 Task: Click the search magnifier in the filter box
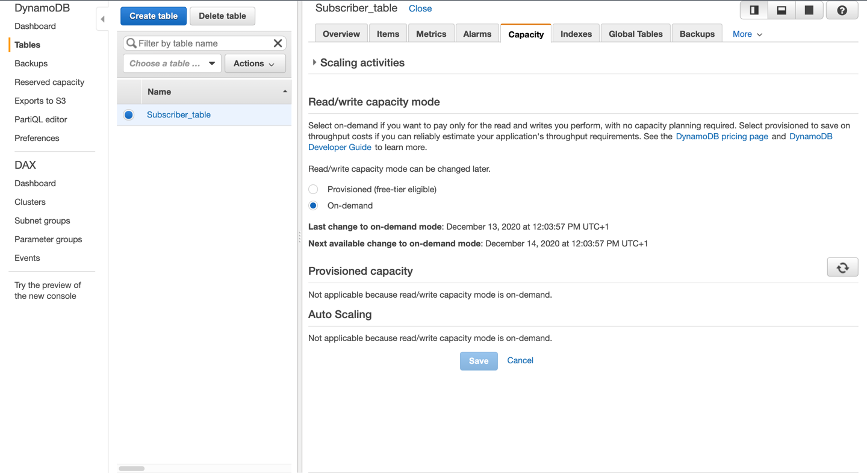(x=131, y=44)
